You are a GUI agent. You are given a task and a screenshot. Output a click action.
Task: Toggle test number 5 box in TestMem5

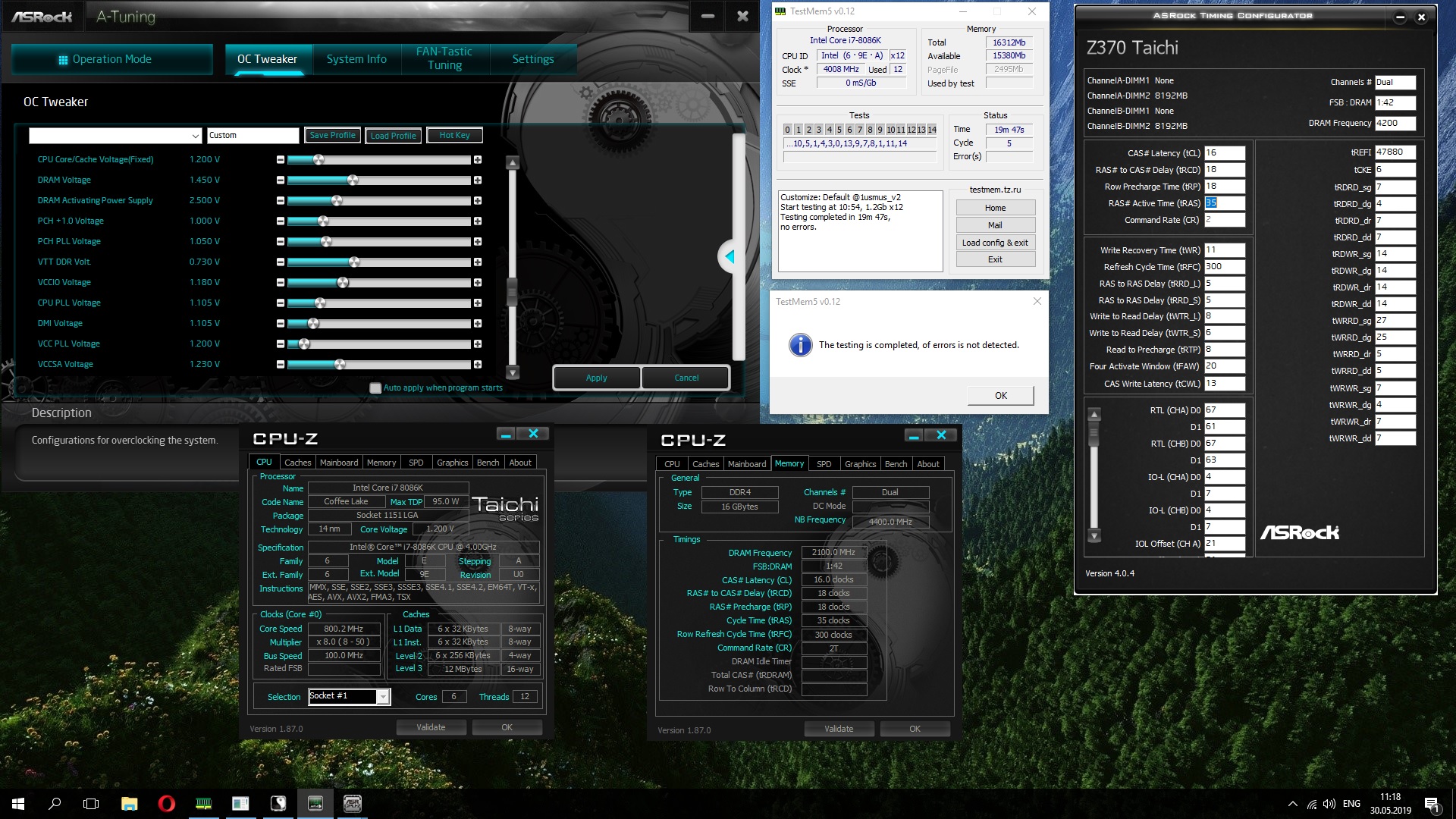click(x=839, y=130)
